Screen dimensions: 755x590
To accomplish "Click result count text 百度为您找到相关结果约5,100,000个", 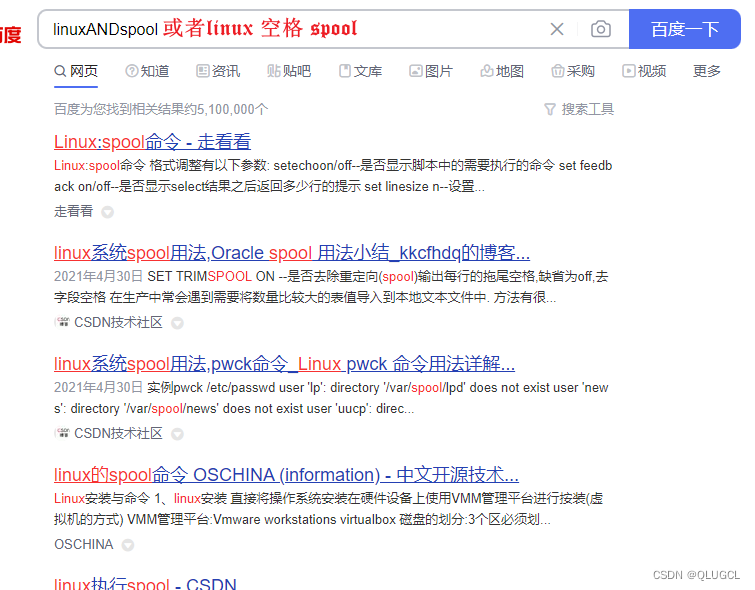I will pyautogui.click(x=161, y=109).
